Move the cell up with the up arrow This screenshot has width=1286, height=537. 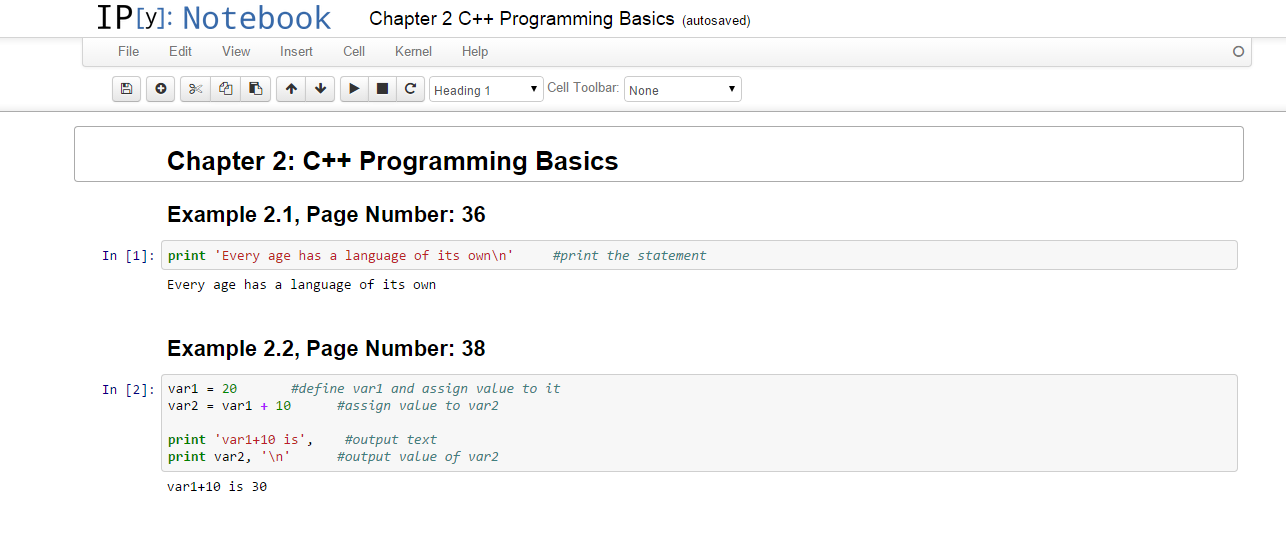[291, 89]
